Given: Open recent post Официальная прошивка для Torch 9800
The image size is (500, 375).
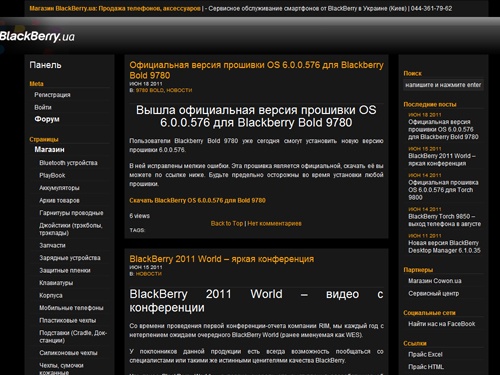Looking at the screenshot, I should point(443,190).
